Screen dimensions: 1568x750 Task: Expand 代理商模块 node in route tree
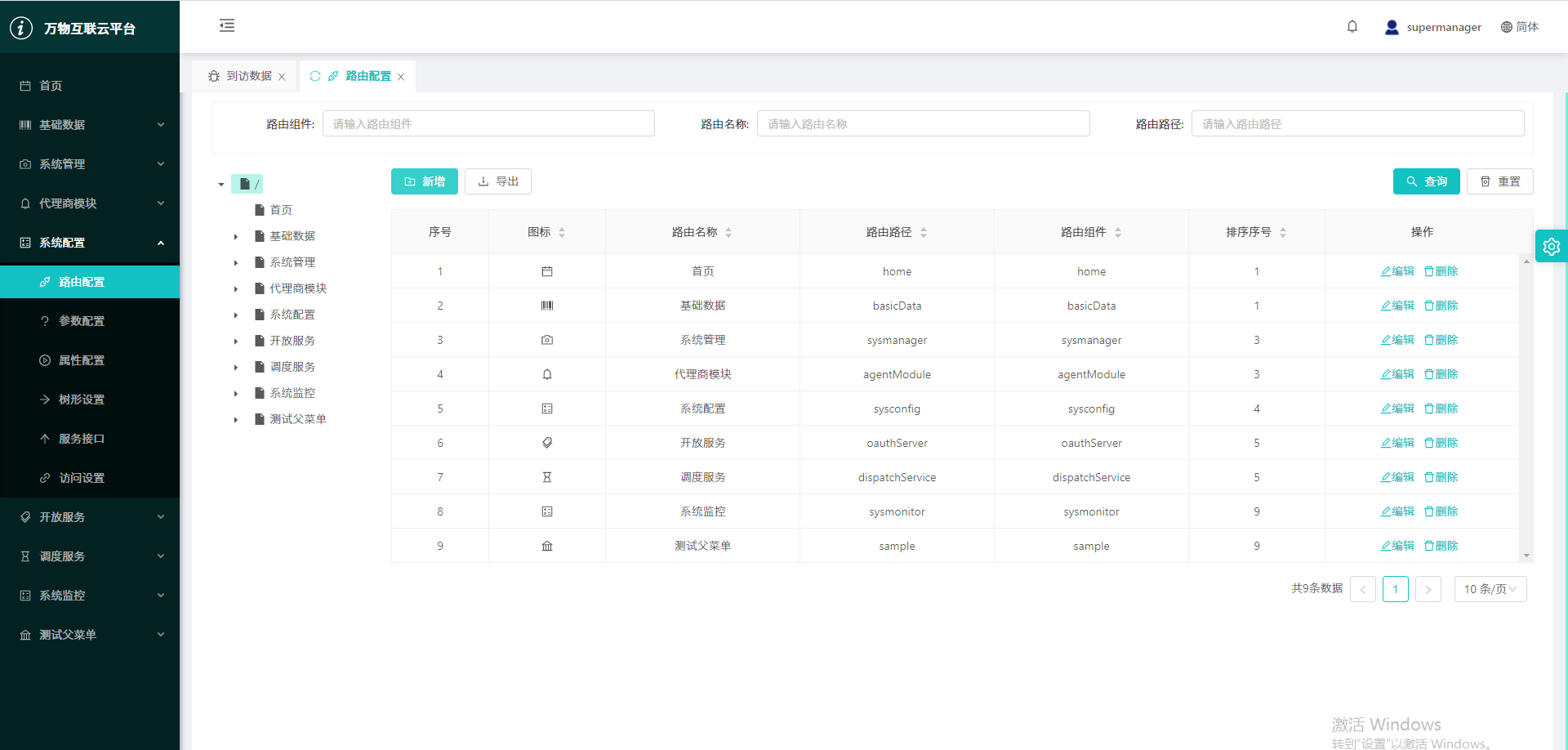click(236, 289)
